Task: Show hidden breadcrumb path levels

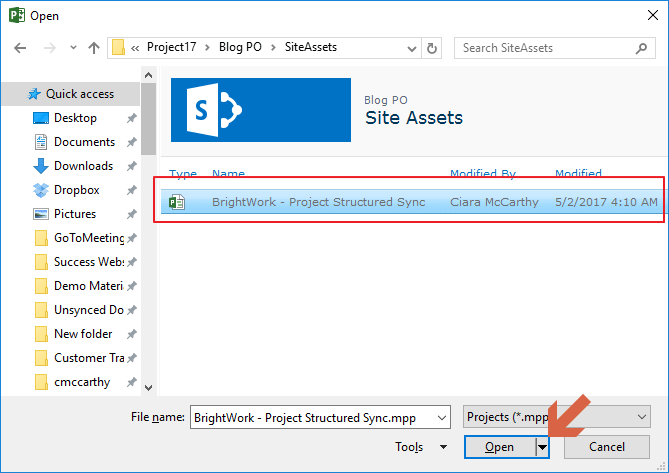Action: 135,48
